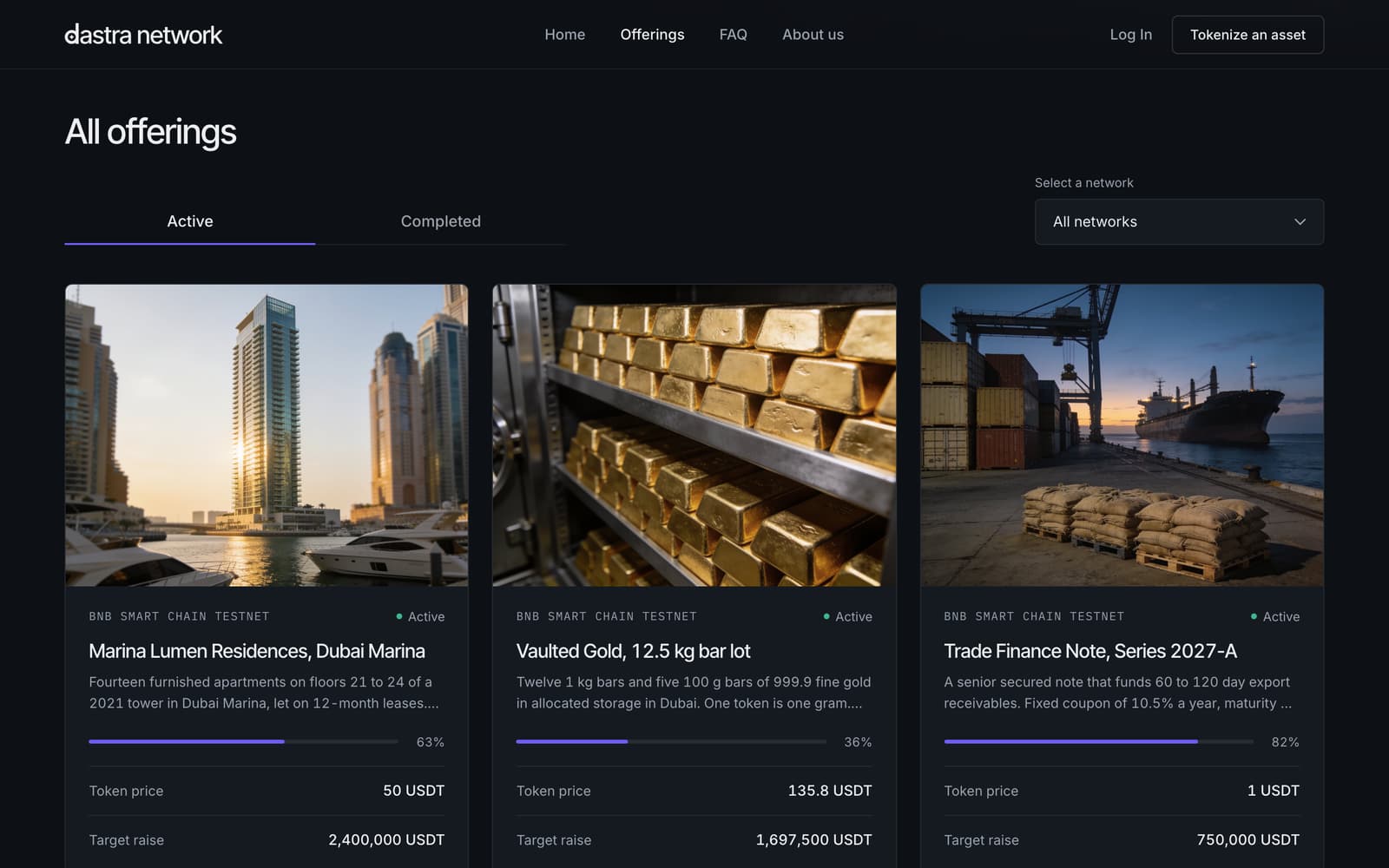This screenshot has width=1389, height=868.
Task: Switch to the Completed tab
Action: (441, 221)
